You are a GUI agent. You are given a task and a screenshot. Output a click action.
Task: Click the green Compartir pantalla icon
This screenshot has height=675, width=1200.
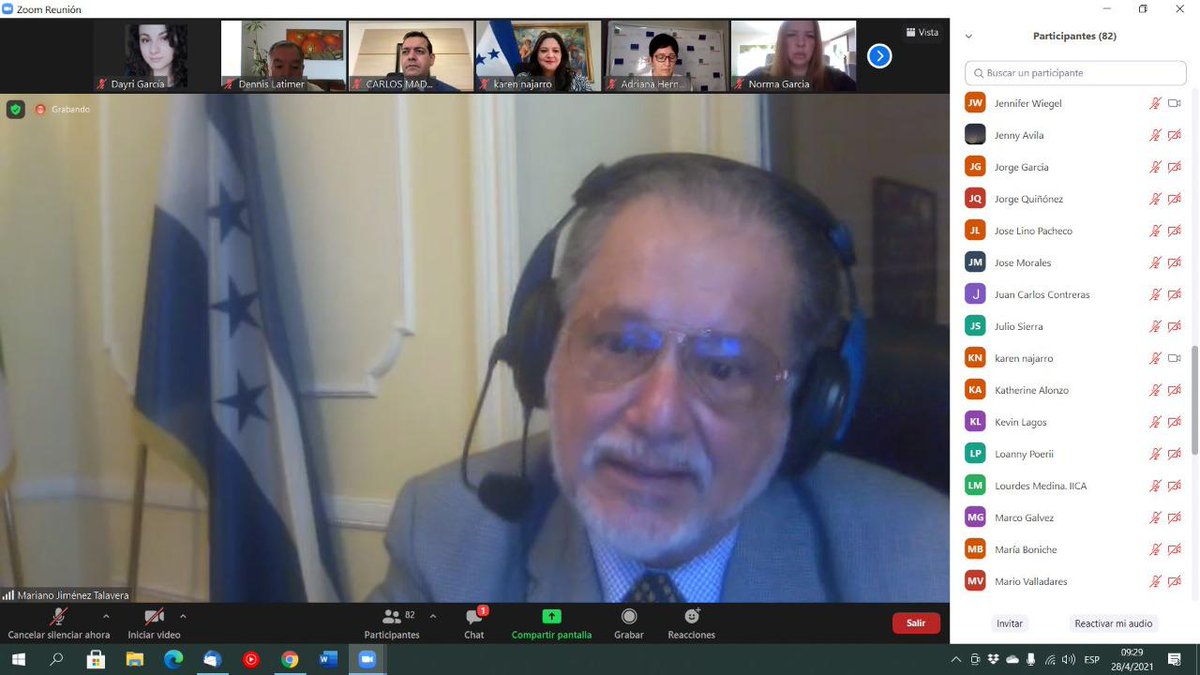[x=551, y=616]
